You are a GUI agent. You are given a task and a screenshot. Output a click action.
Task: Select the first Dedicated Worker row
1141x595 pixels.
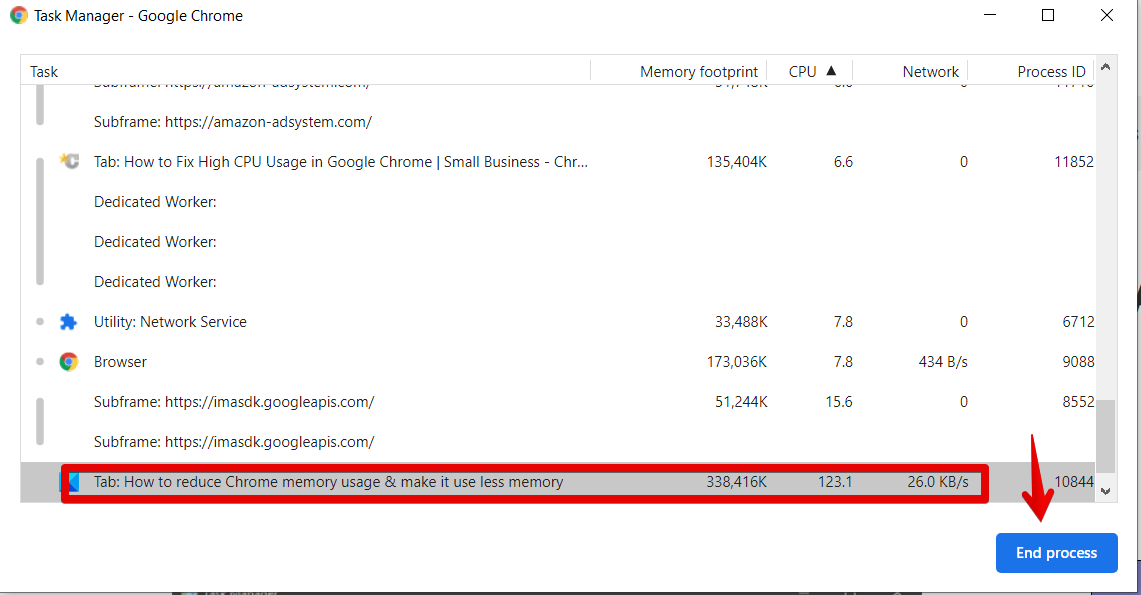pos(558,201)
